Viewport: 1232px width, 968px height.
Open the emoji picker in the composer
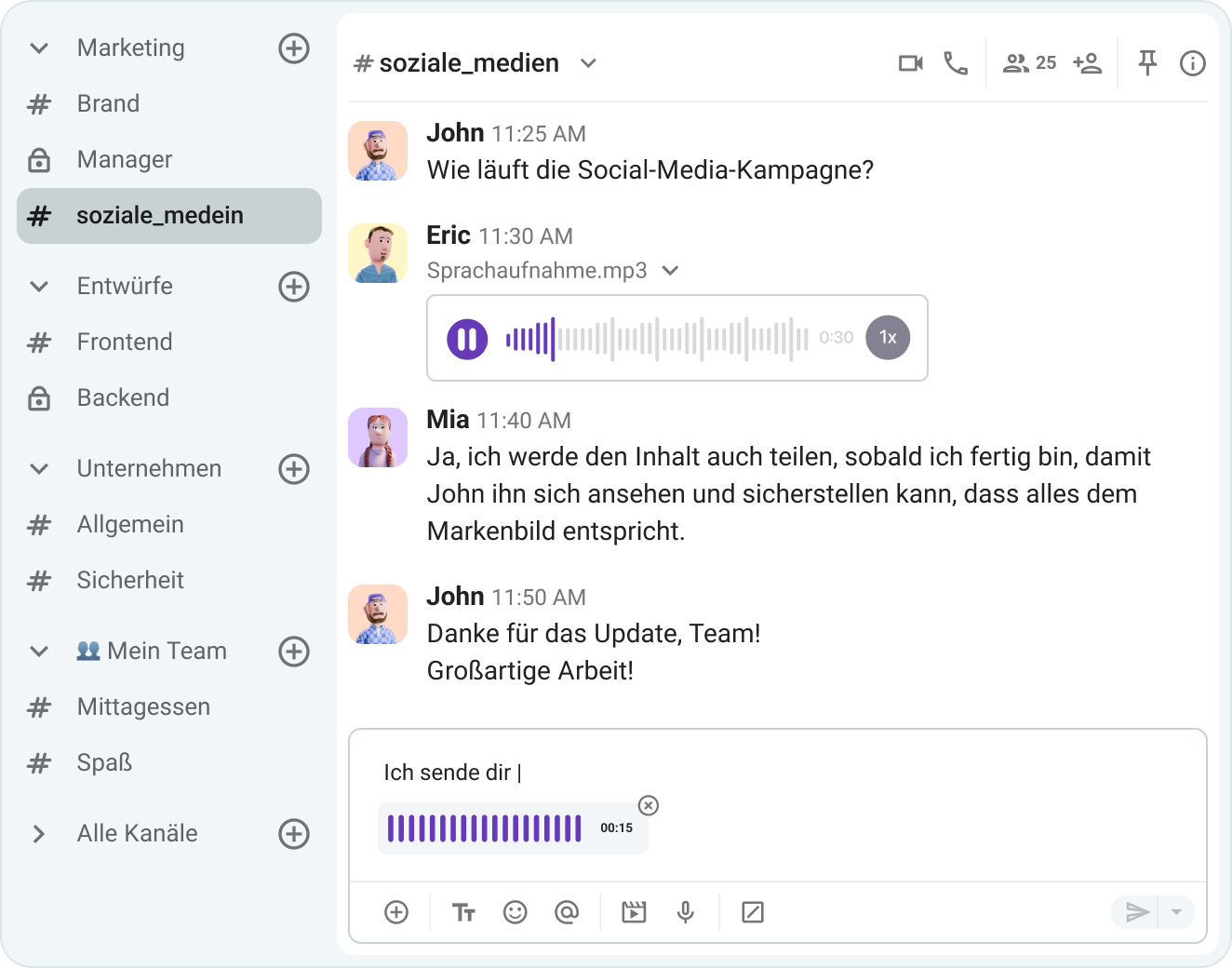pos(515,912)
